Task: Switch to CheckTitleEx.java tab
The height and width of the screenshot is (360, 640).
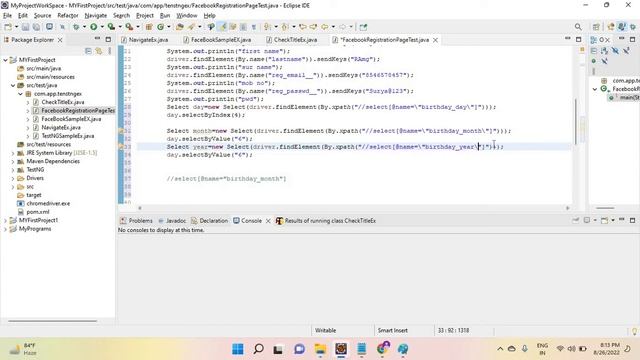Action: point(295,40)
